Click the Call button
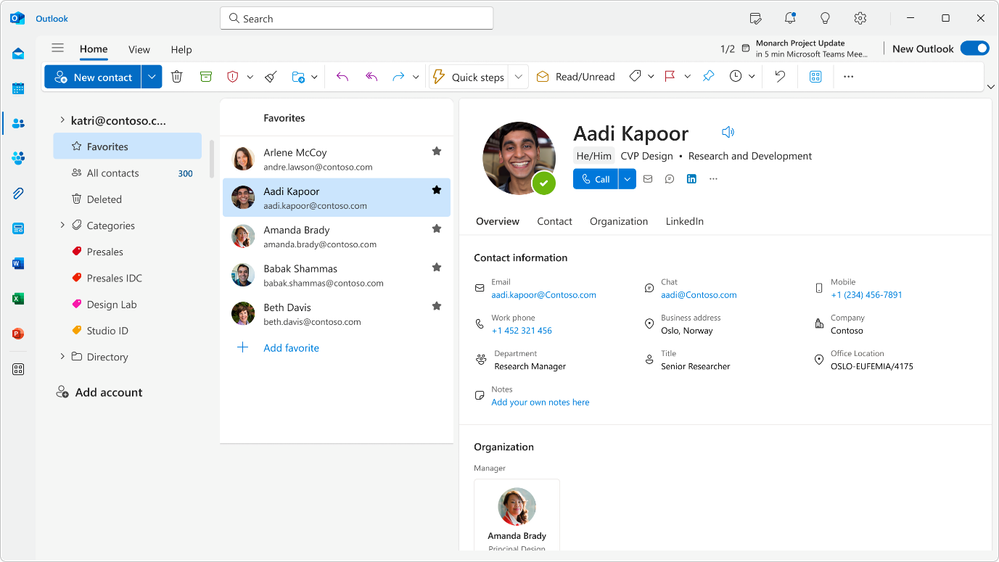 pos(596,179)
